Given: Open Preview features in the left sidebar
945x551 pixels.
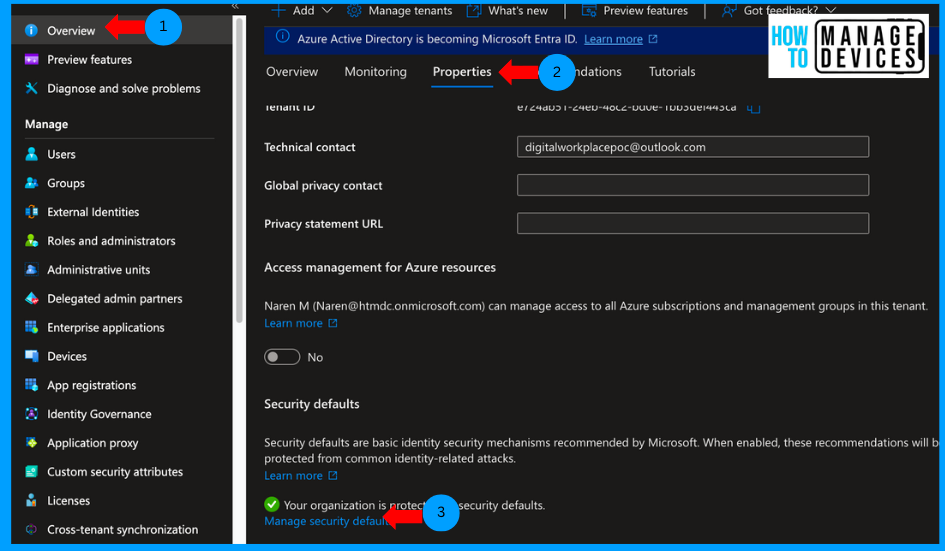Looking at the screenshot, I should click(89, 60).
